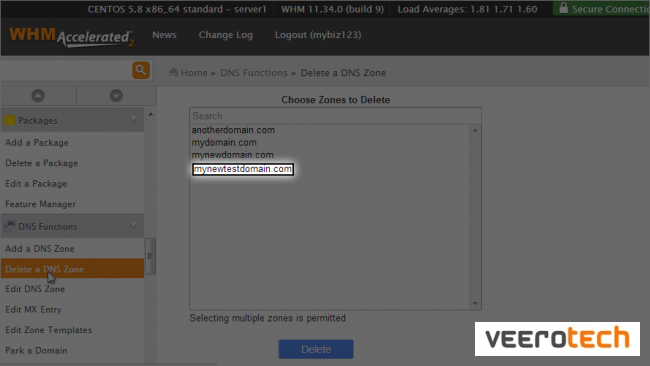Open the News menu item
Image resolution: width=650 pixels, height=366 pixels.
[164, 35]
